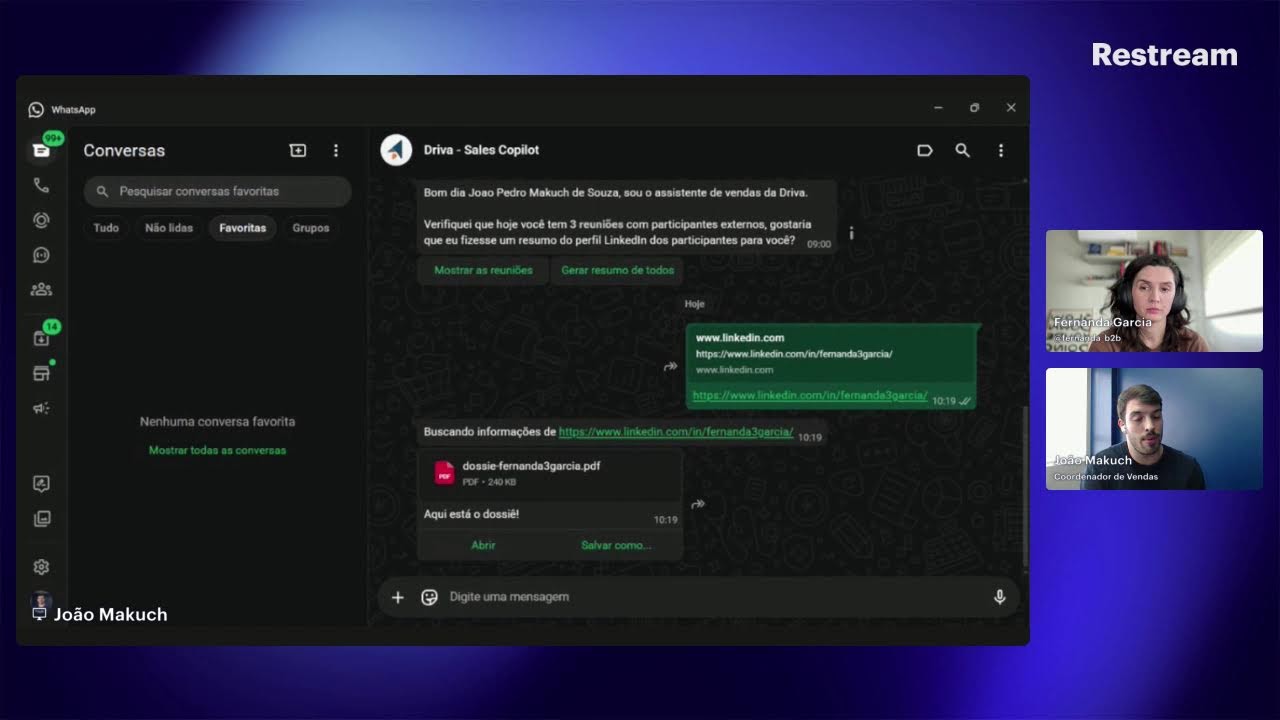Click the dossie-fernanda3garcia.pdf file name

pos(531,466)
